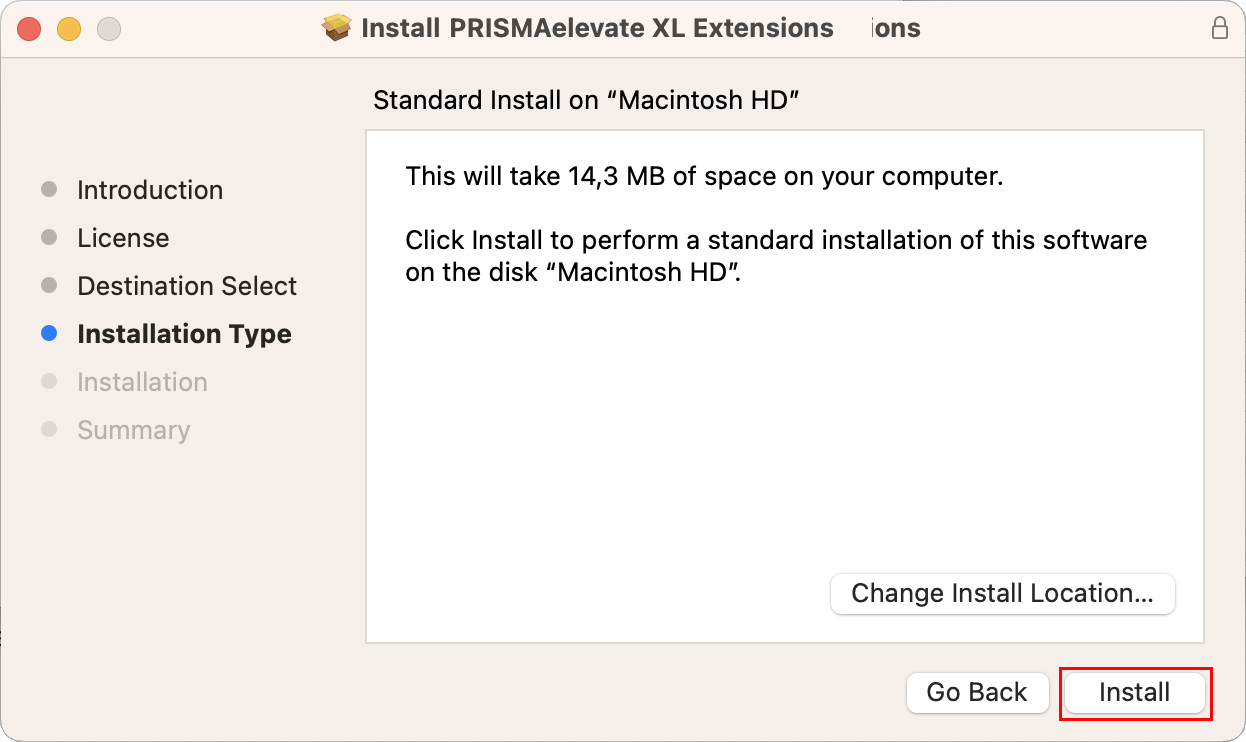Screen dimensions: 1246x742
Task: Click the dimmed Summary step
Action: [133, 430]
